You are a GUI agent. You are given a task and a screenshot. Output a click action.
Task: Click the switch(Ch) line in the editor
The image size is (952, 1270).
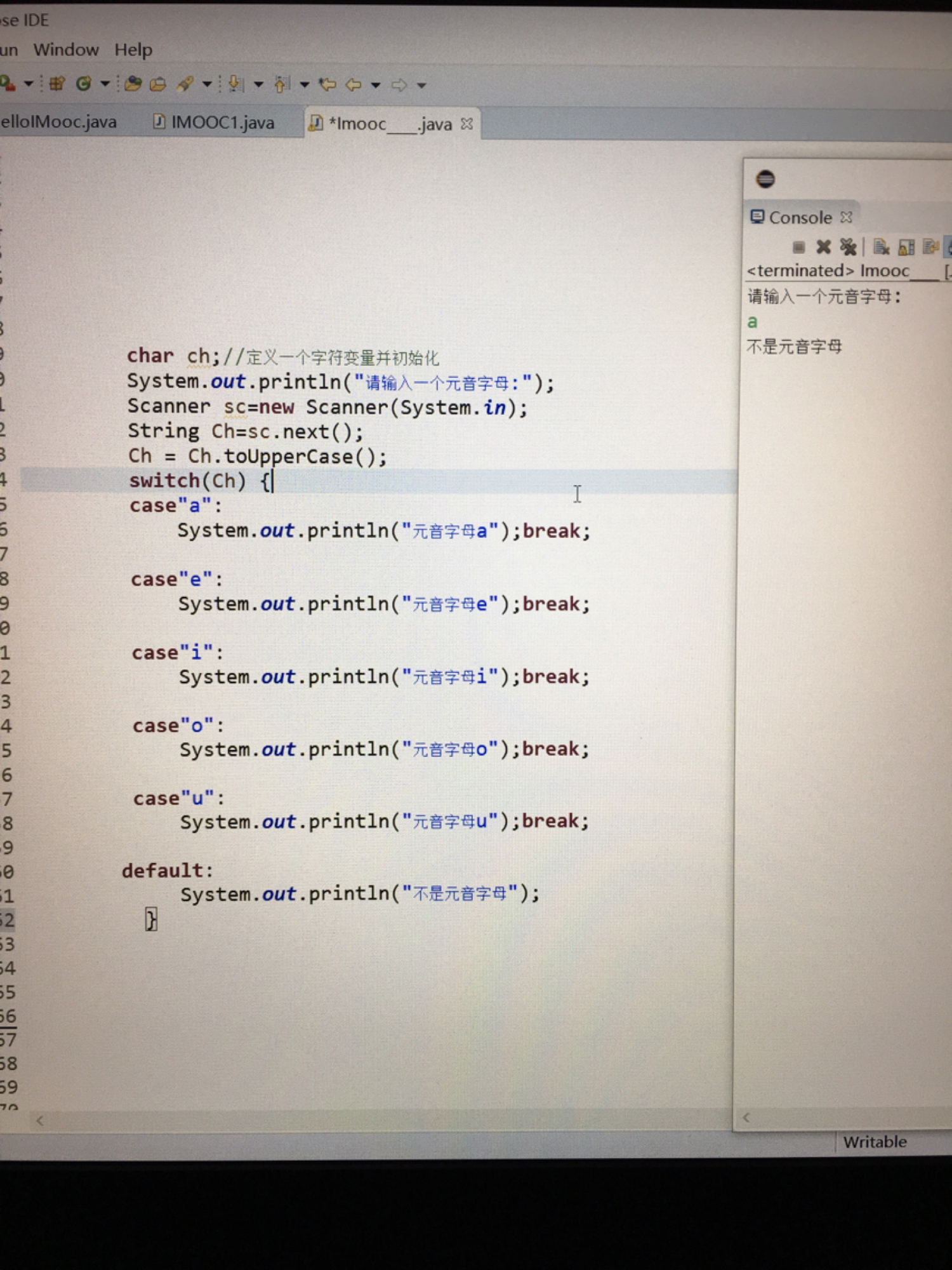point(200,481)
